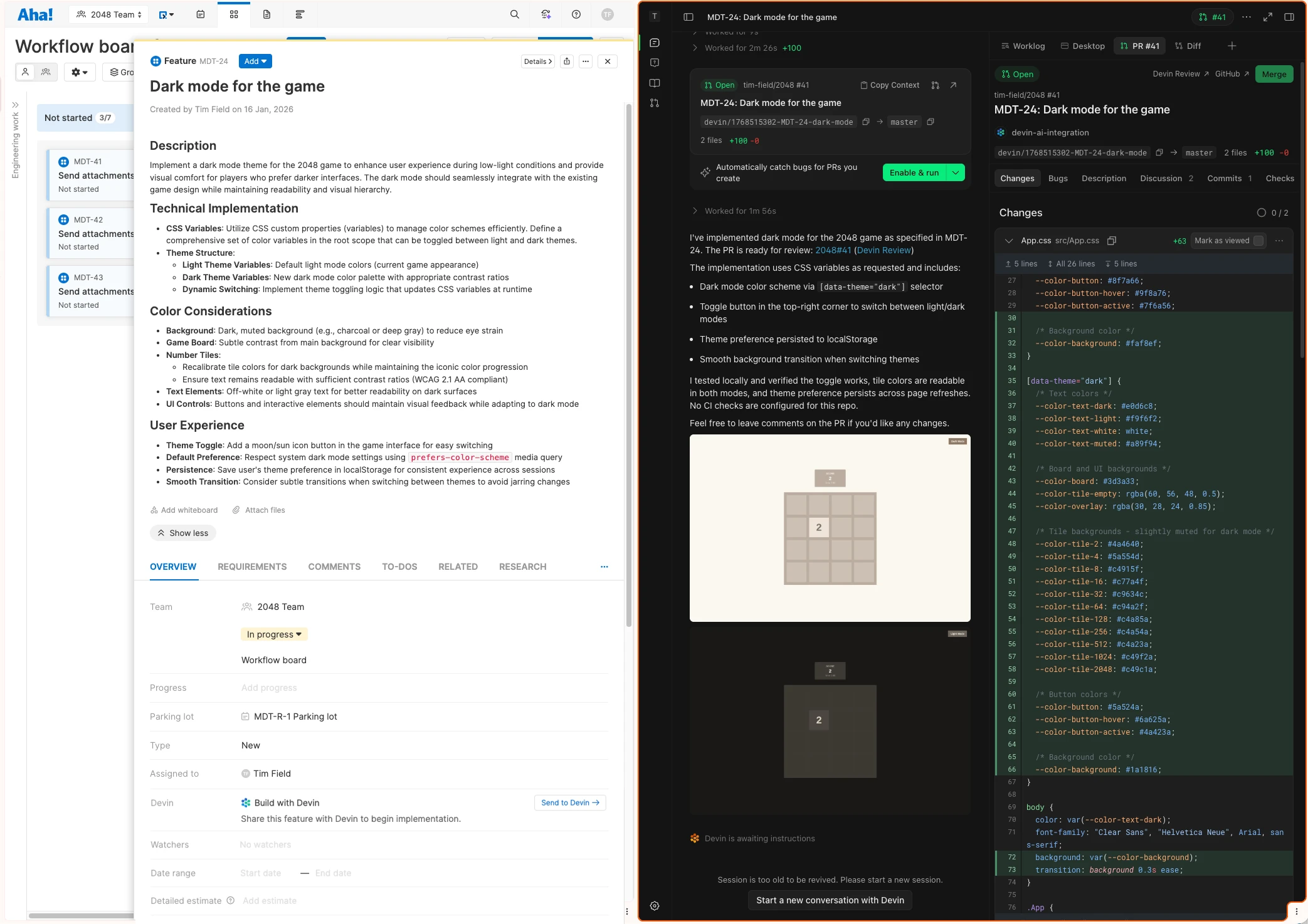1308x924 pixels.
Task: Open the calendar icon in Aha! navigation
Action: pos(200,14)
